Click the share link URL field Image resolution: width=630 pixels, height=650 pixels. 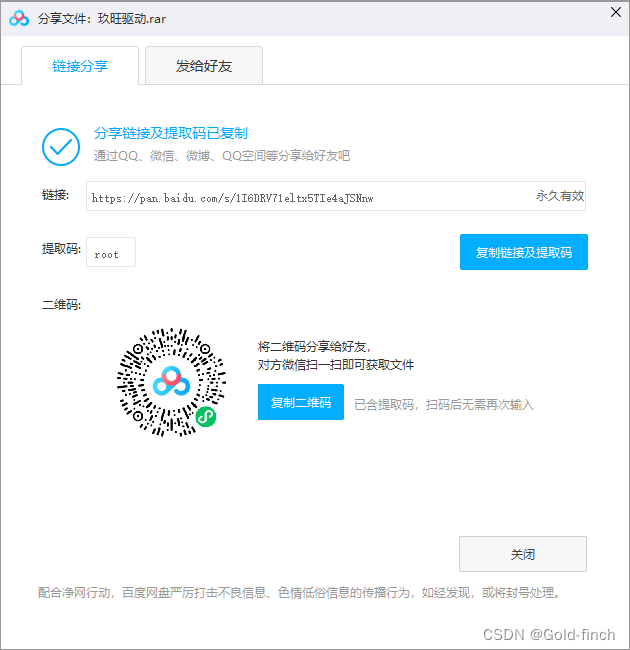336,196
